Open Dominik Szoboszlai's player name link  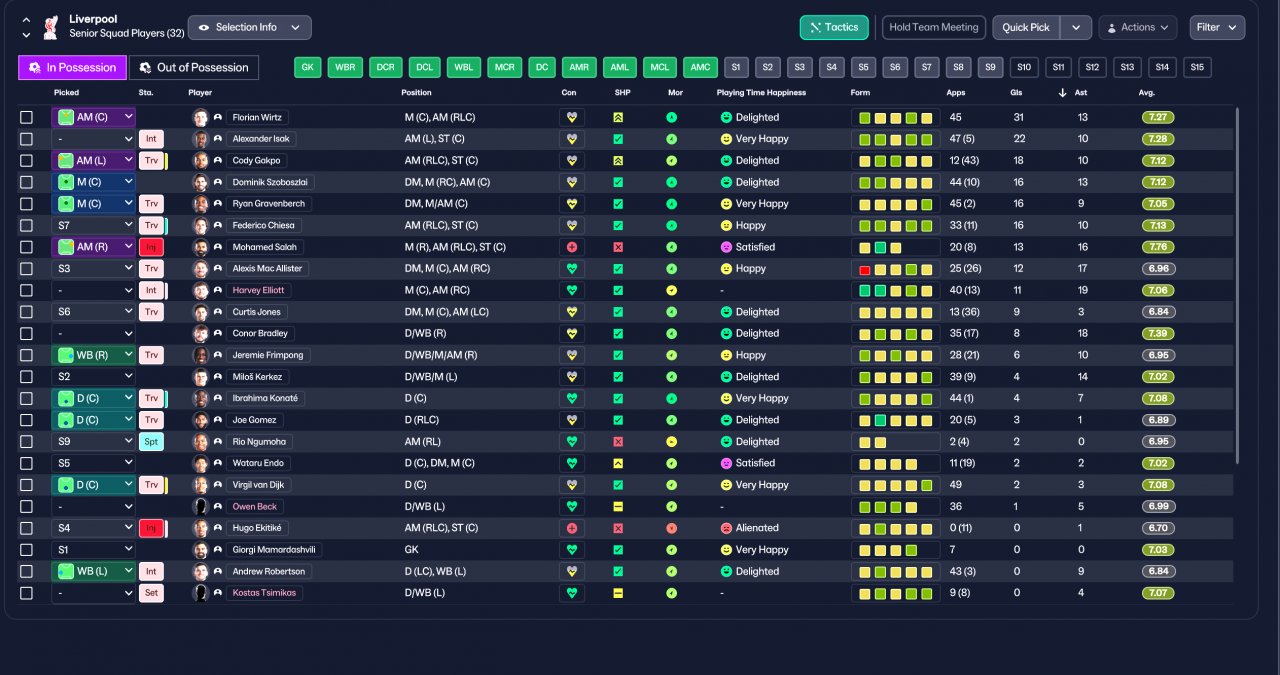pyautogui.click(x=270, y=182)
